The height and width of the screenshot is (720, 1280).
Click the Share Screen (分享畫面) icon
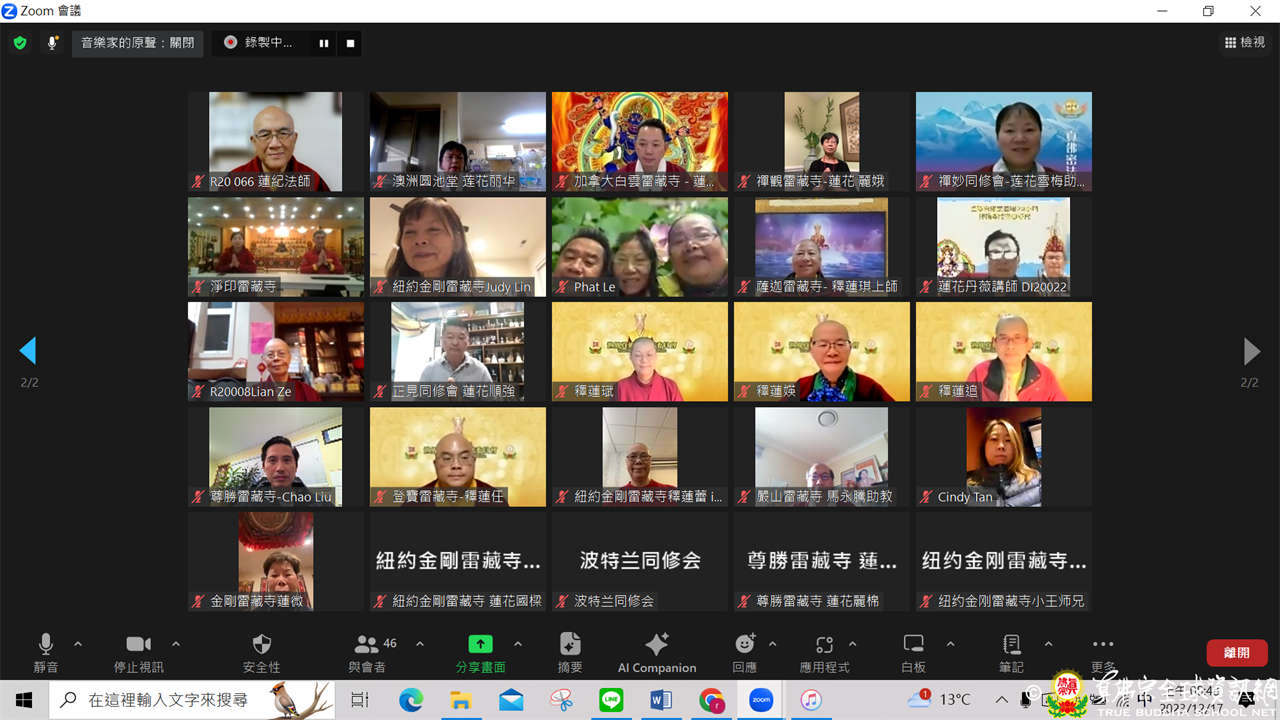pyautogui.click(x=480, y=645)
